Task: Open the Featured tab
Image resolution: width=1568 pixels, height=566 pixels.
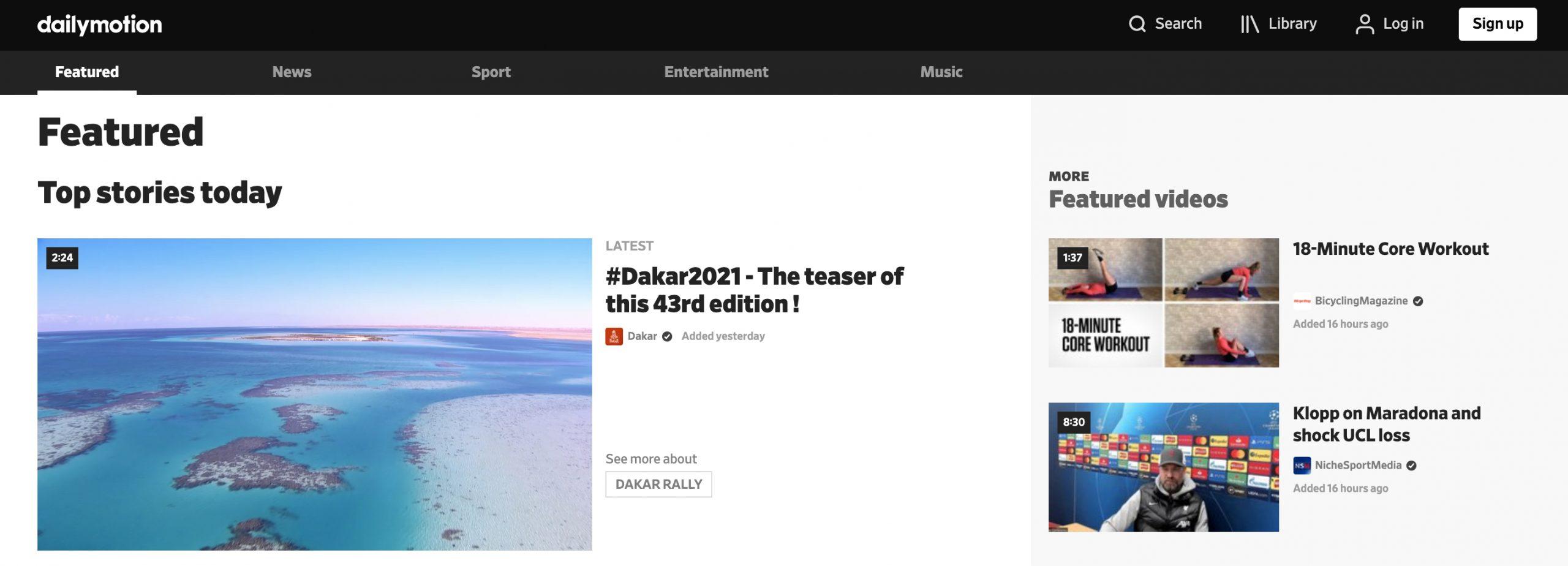Action: point(87,72)
